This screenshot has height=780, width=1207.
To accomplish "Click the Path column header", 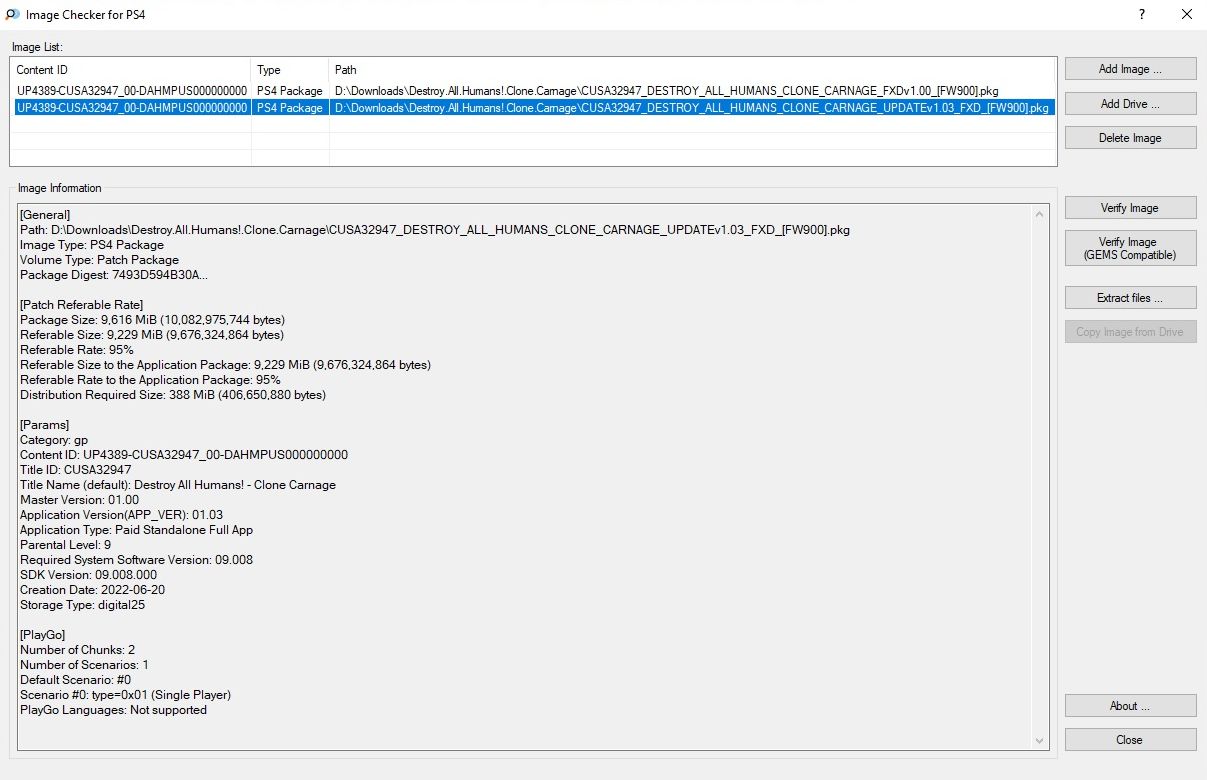I will click(x=692, y=70).
